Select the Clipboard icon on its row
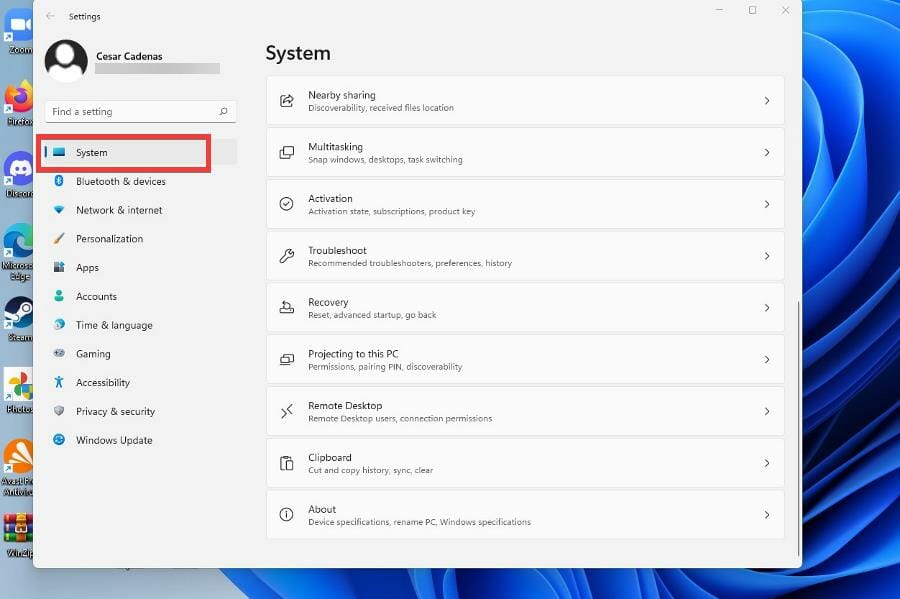The image size is (900, 599). click(x=285, y=463)
